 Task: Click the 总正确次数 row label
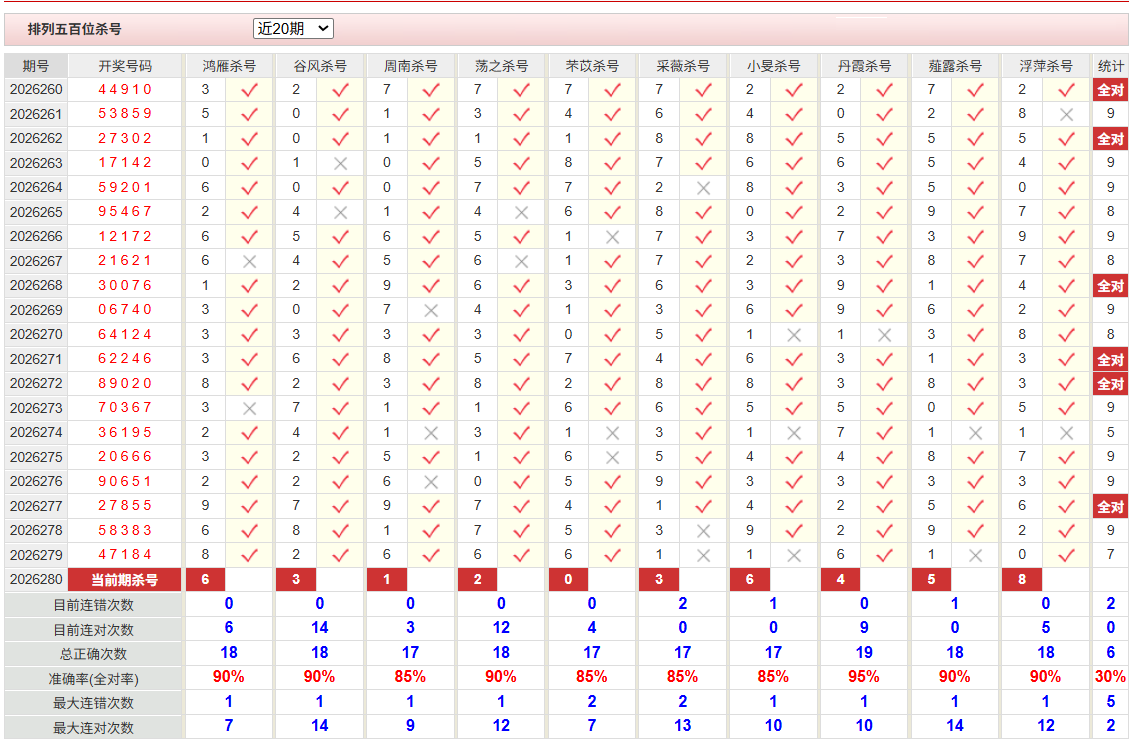(x=93, y=655)
